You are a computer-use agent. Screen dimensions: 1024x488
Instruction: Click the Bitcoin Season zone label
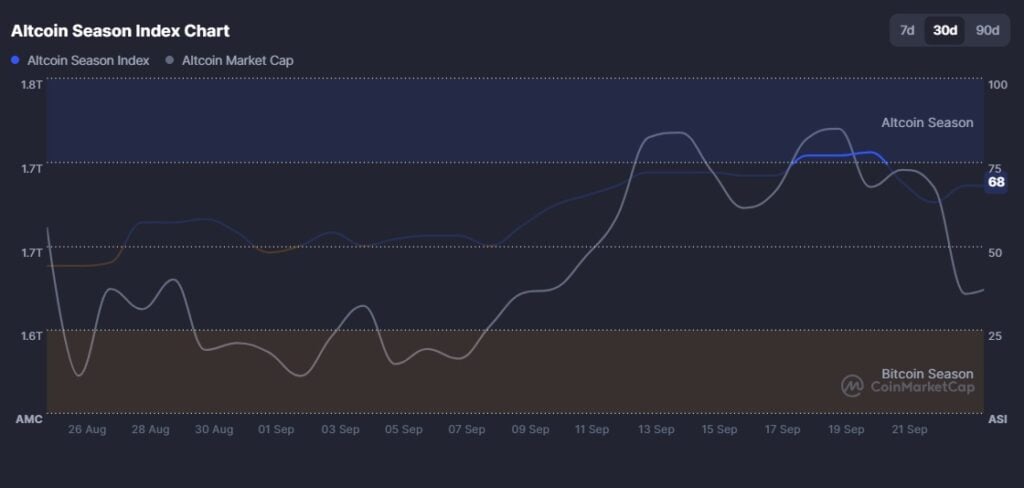(927, 374)
